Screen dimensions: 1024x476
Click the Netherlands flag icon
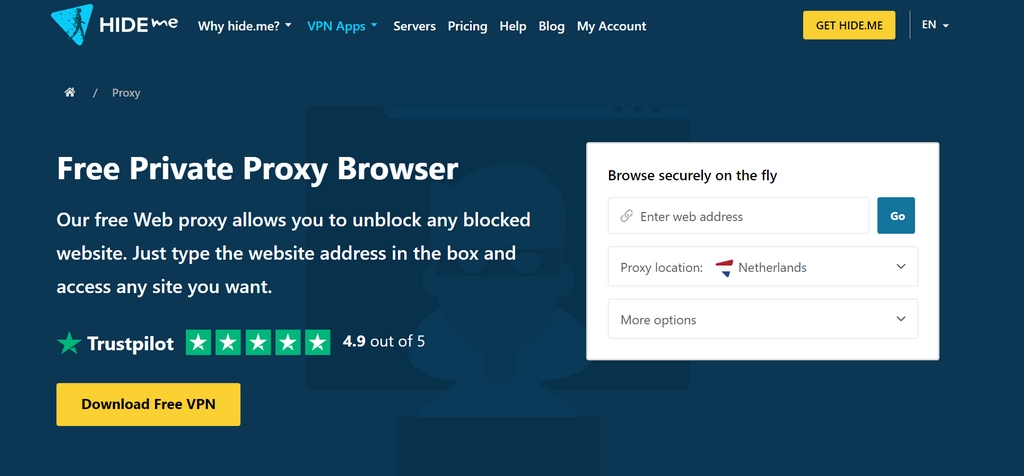coord(724,268)
